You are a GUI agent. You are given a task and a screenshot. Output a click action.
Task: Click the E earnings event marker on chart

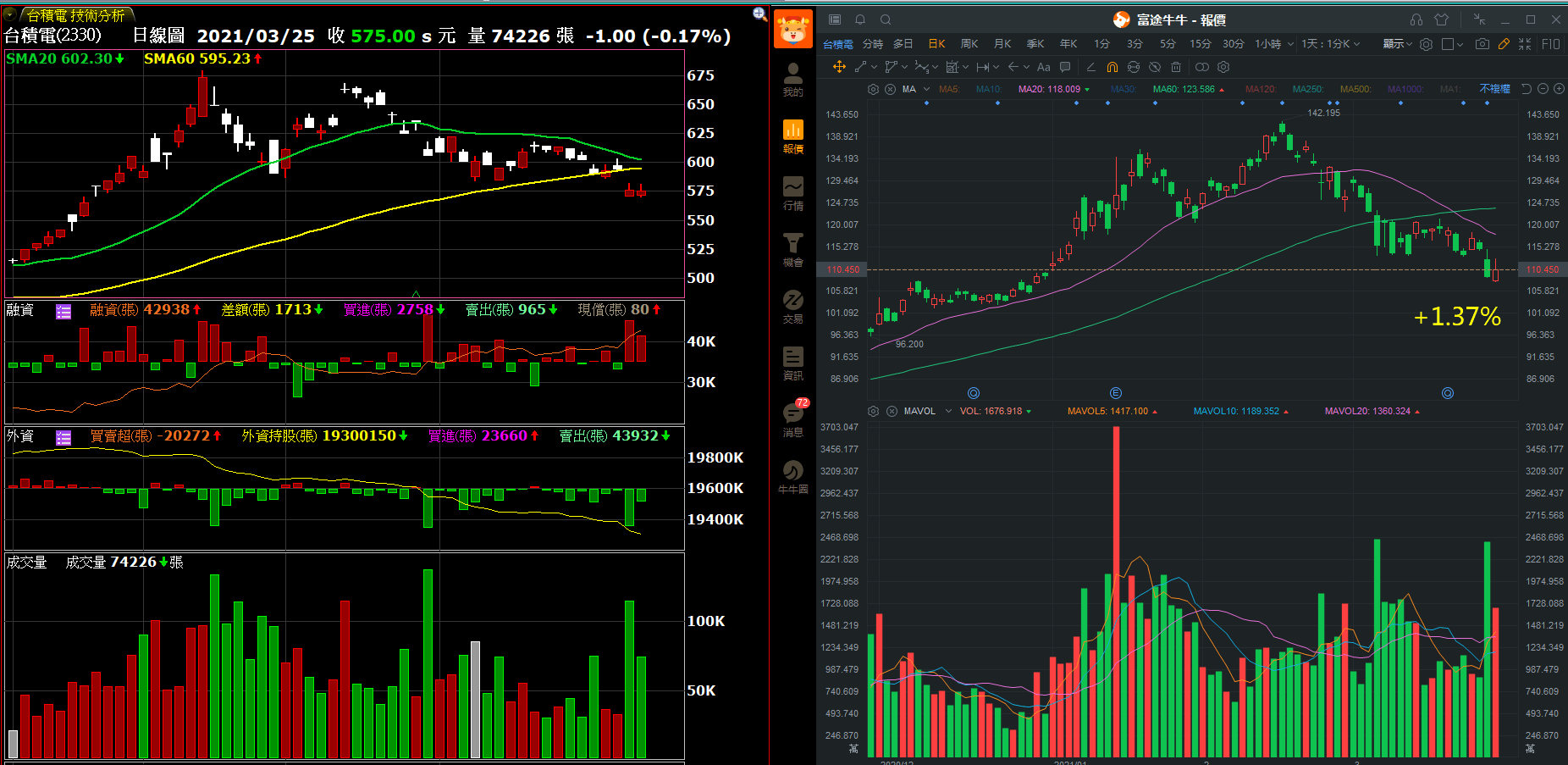click(x=1116, y=393)
